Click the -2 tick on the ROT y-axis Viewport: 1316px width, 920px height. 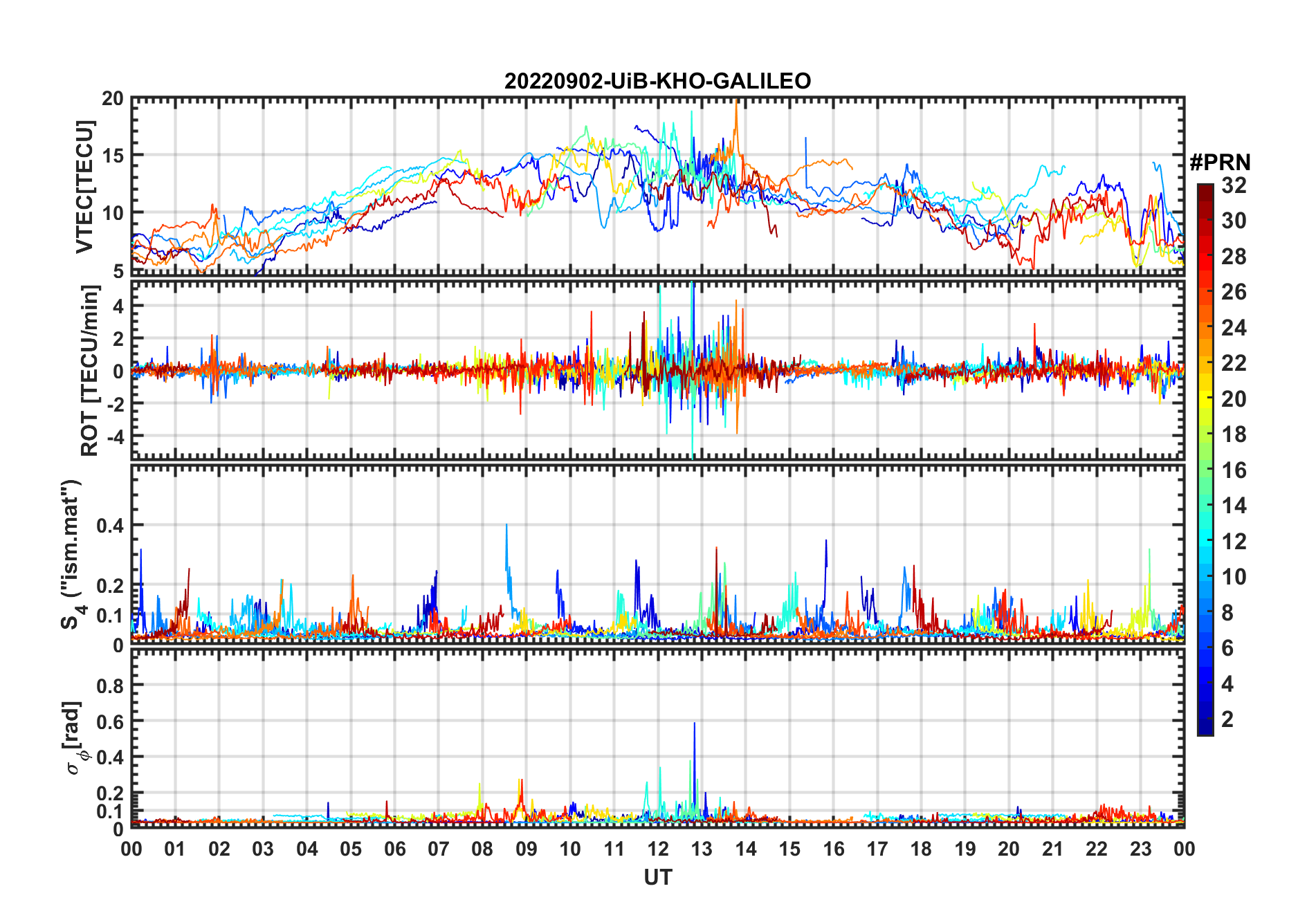click(x=115, y=404)
